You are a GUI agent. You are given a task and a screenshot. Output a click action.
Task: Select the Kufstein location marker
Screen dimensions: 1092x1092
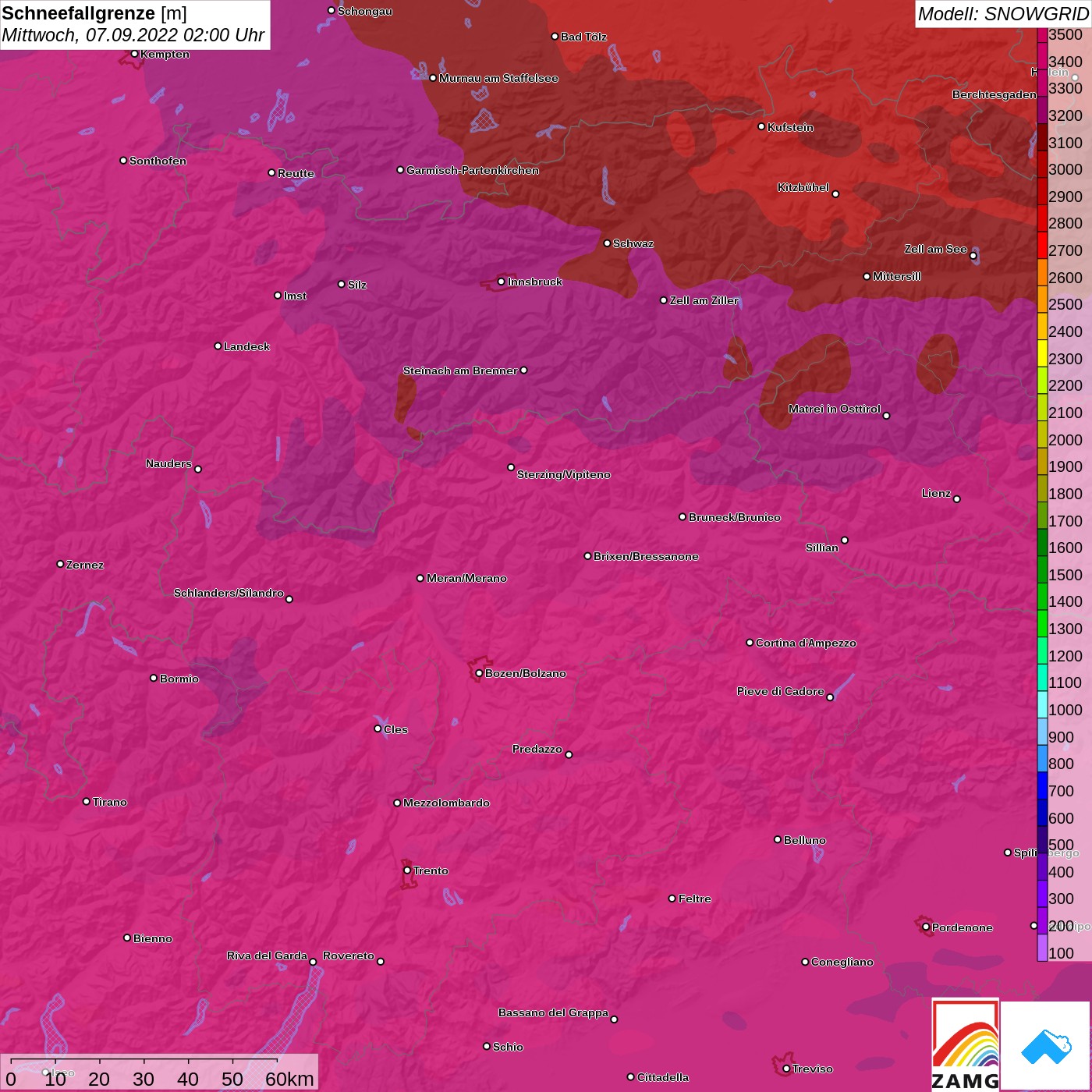tap(761, 126)
